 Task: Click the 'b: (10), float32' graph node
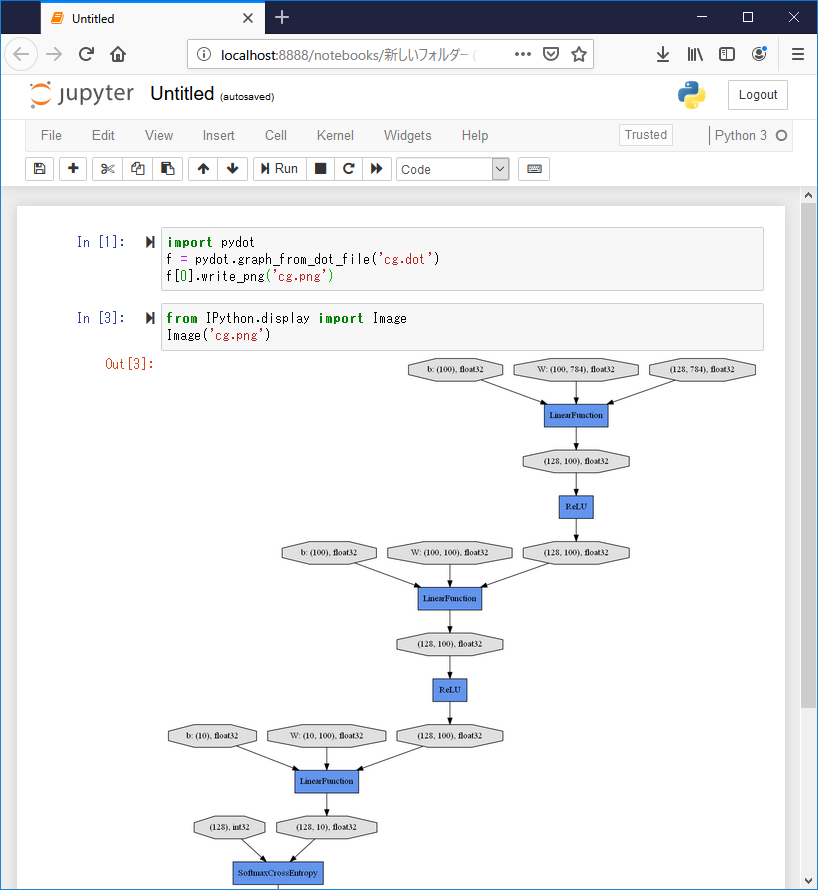point(212,736)
